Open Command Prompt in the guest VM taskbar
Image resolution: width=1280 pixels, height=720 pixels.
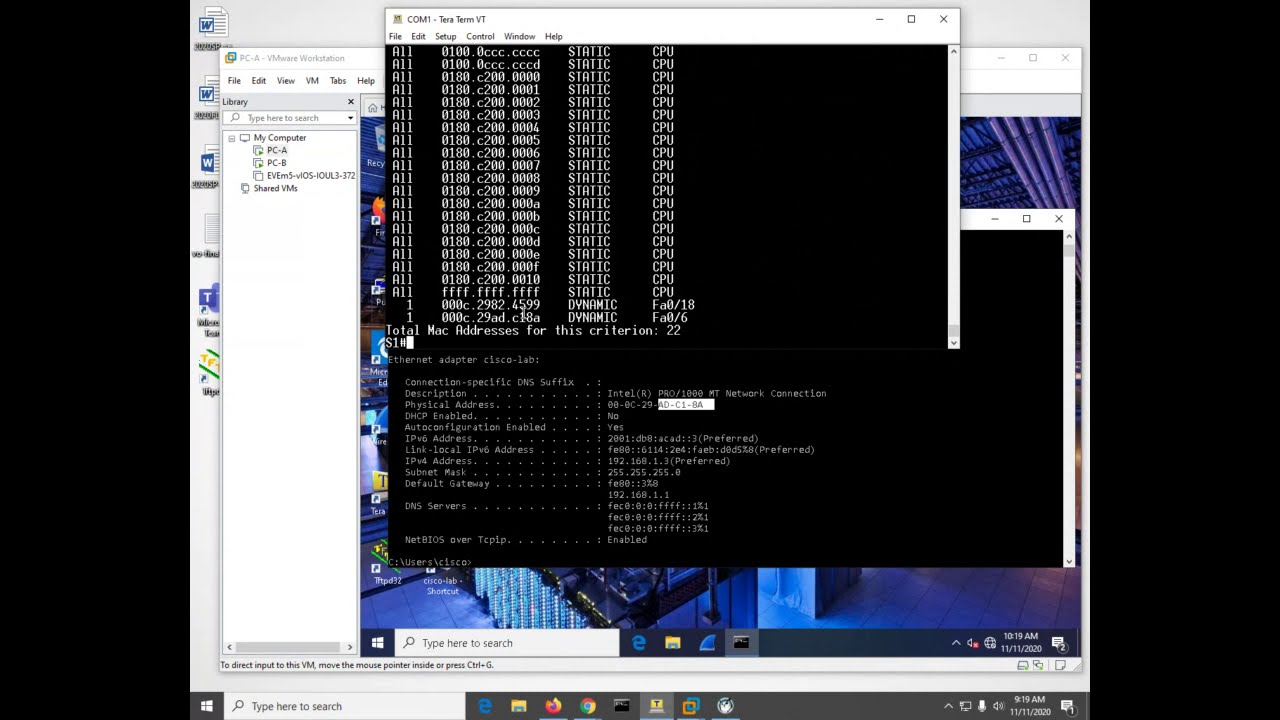click(x=741, y=643)
